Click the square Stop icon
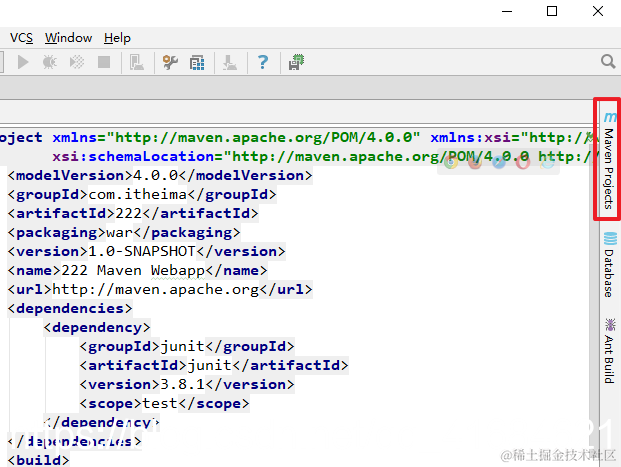 (x=104, y=62)
